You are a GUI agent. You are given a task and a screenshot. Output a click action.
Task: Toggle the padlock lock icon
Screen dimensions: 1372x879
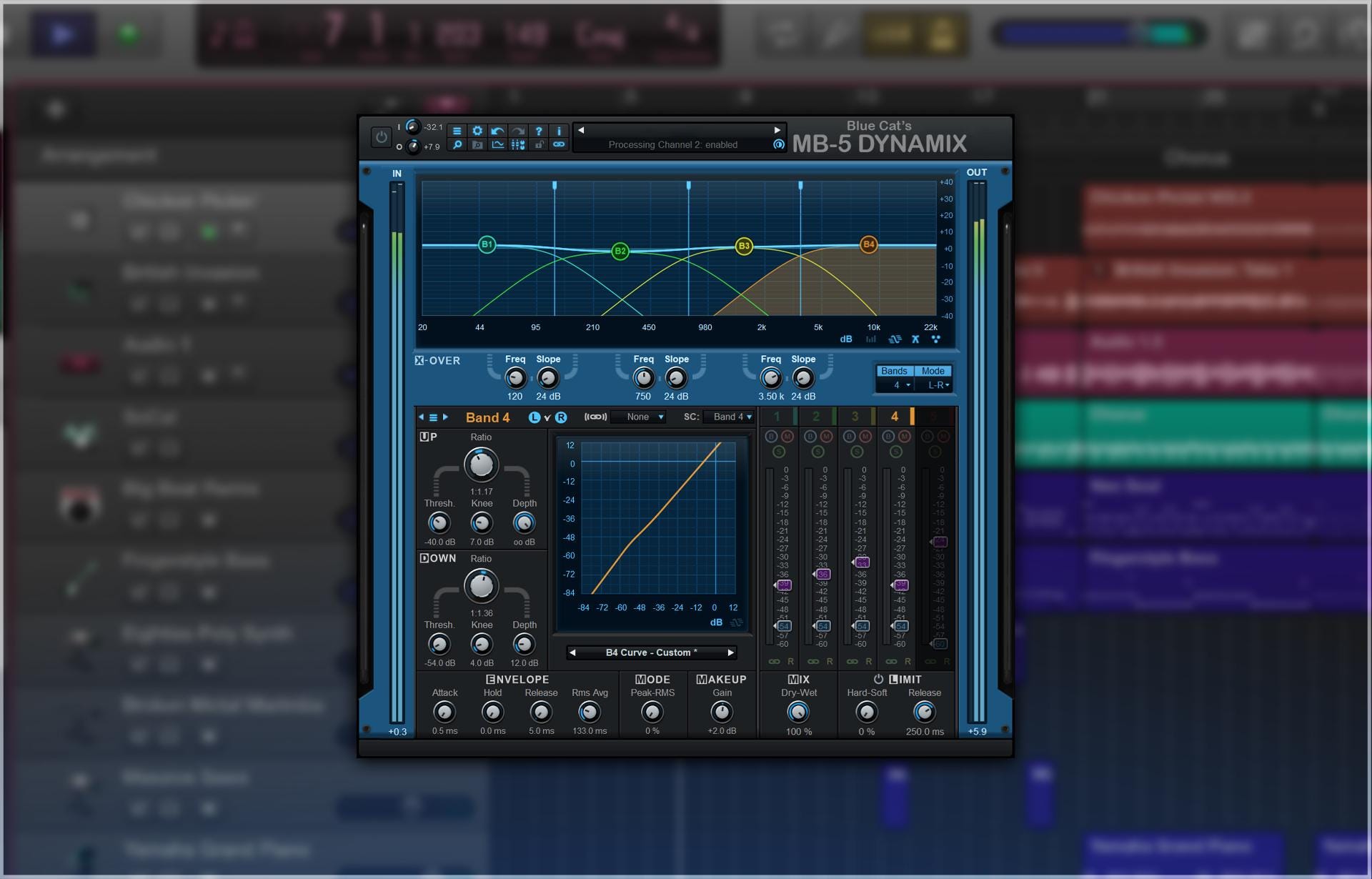click(x=539, y=144)
